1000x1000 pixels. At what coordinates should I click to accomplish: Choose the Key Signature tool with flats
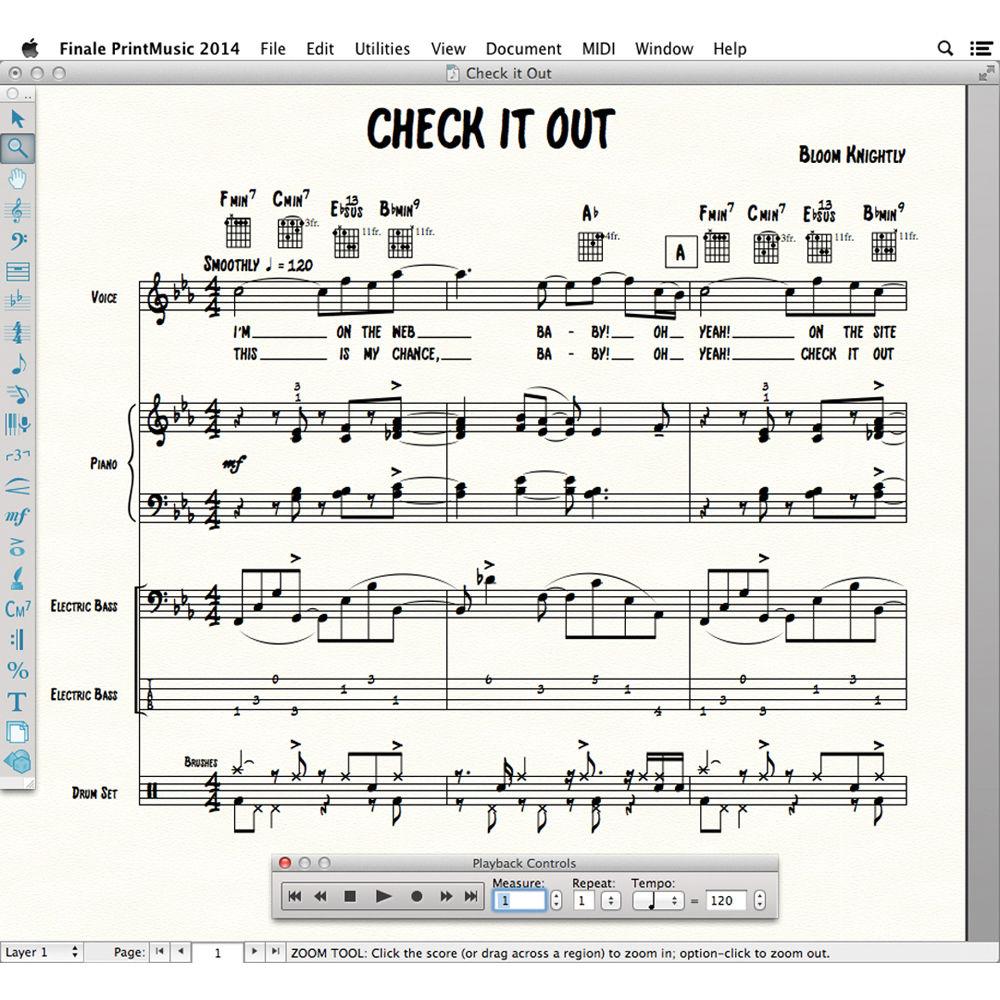click(16, 302)
